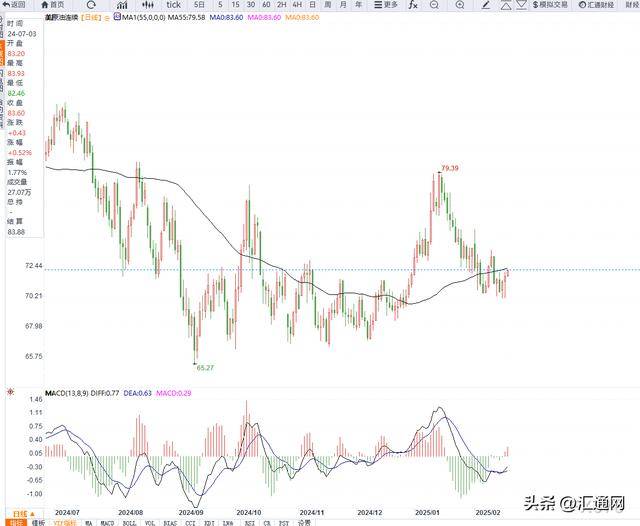The height and width of the screenshot is (526, 640).
Task: Switch to the line chart type icon
Action: (122, 5)
